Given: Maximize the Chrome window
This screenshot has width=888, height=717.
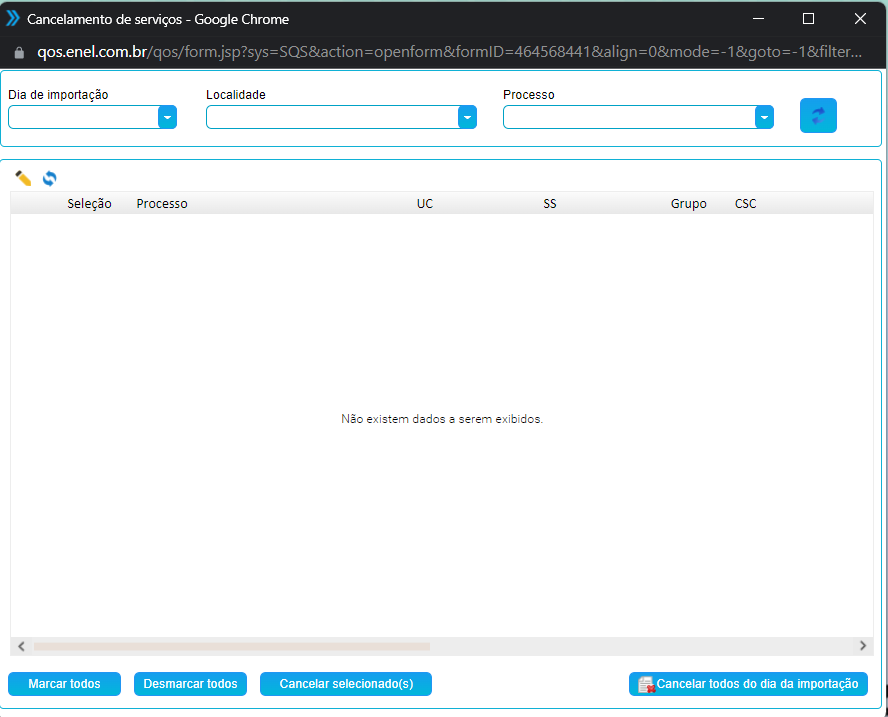Looking at the screenshot, I should coord(808,18).
